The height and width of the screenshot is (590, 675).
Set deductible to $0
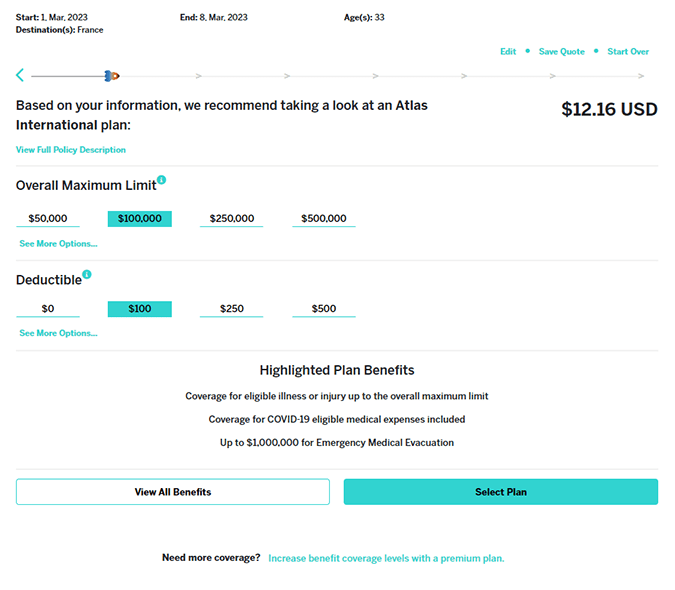tap(48, 309)
